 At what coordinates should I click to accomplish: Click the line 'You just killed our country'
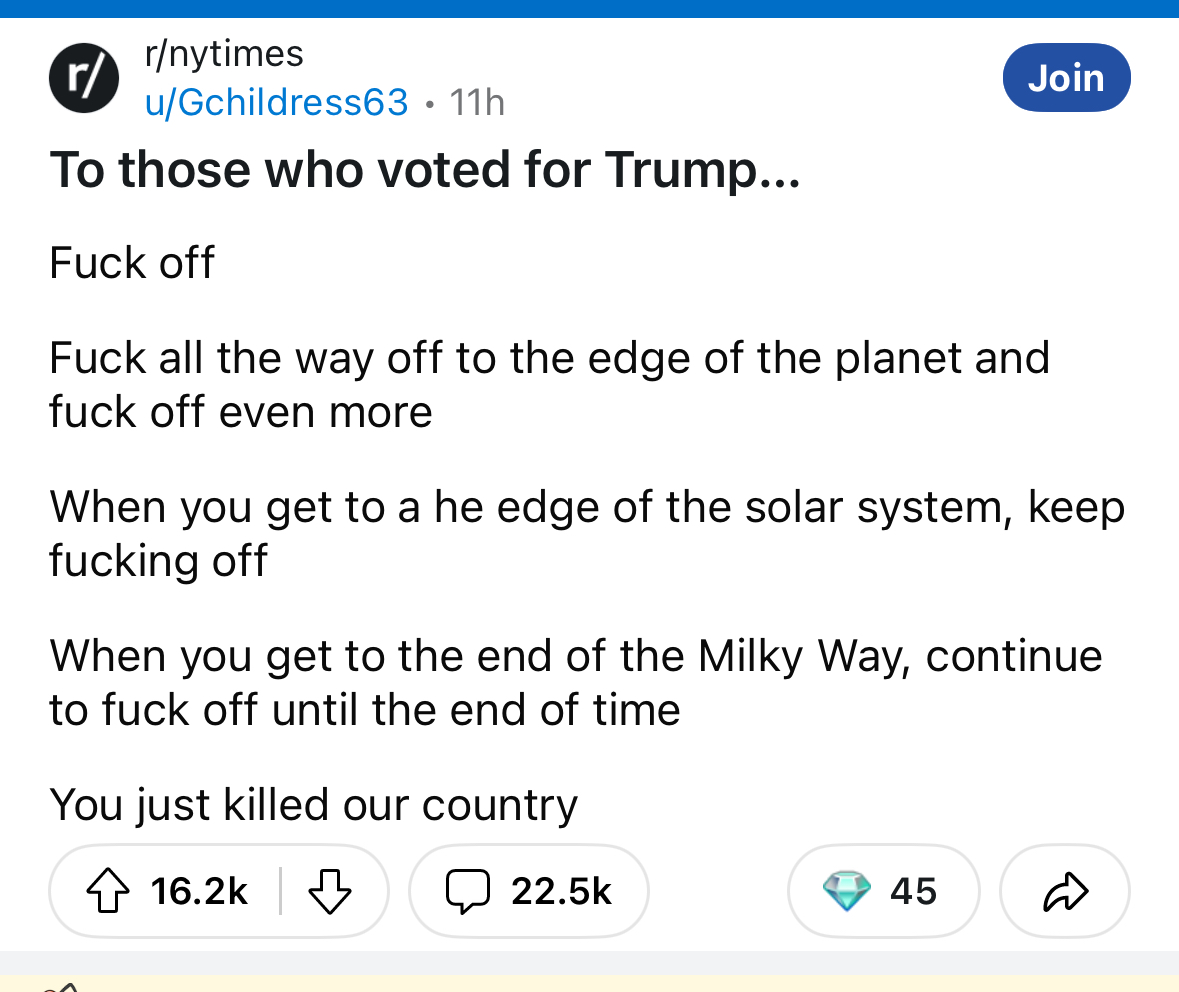click(313, 804)
